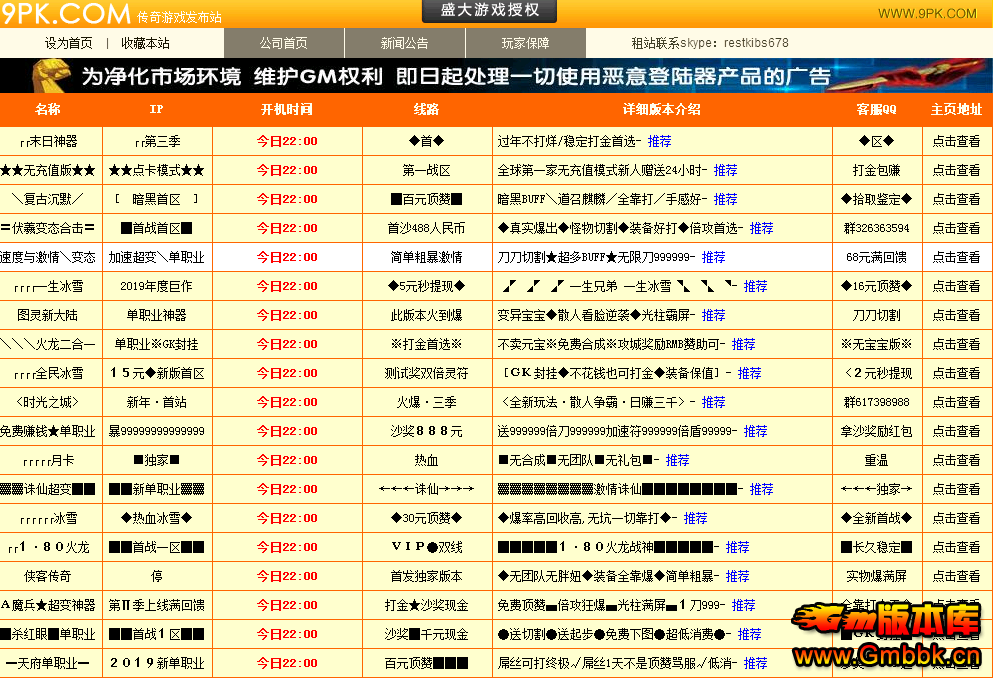Open the 新闻公告 menu item
996x678 pixels.
click(x=405, y=43)
